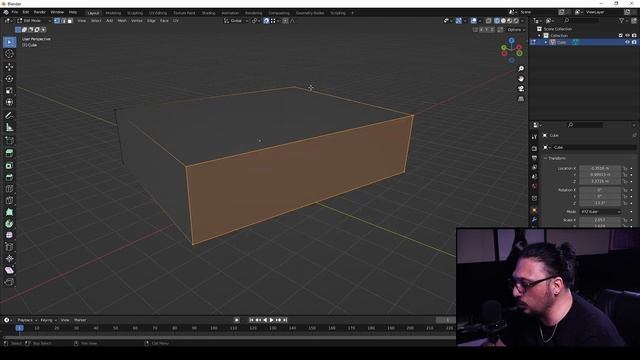Open the Edit Mode dropdown
Viewport: 640px width, 360px height.
pos(34,20)
